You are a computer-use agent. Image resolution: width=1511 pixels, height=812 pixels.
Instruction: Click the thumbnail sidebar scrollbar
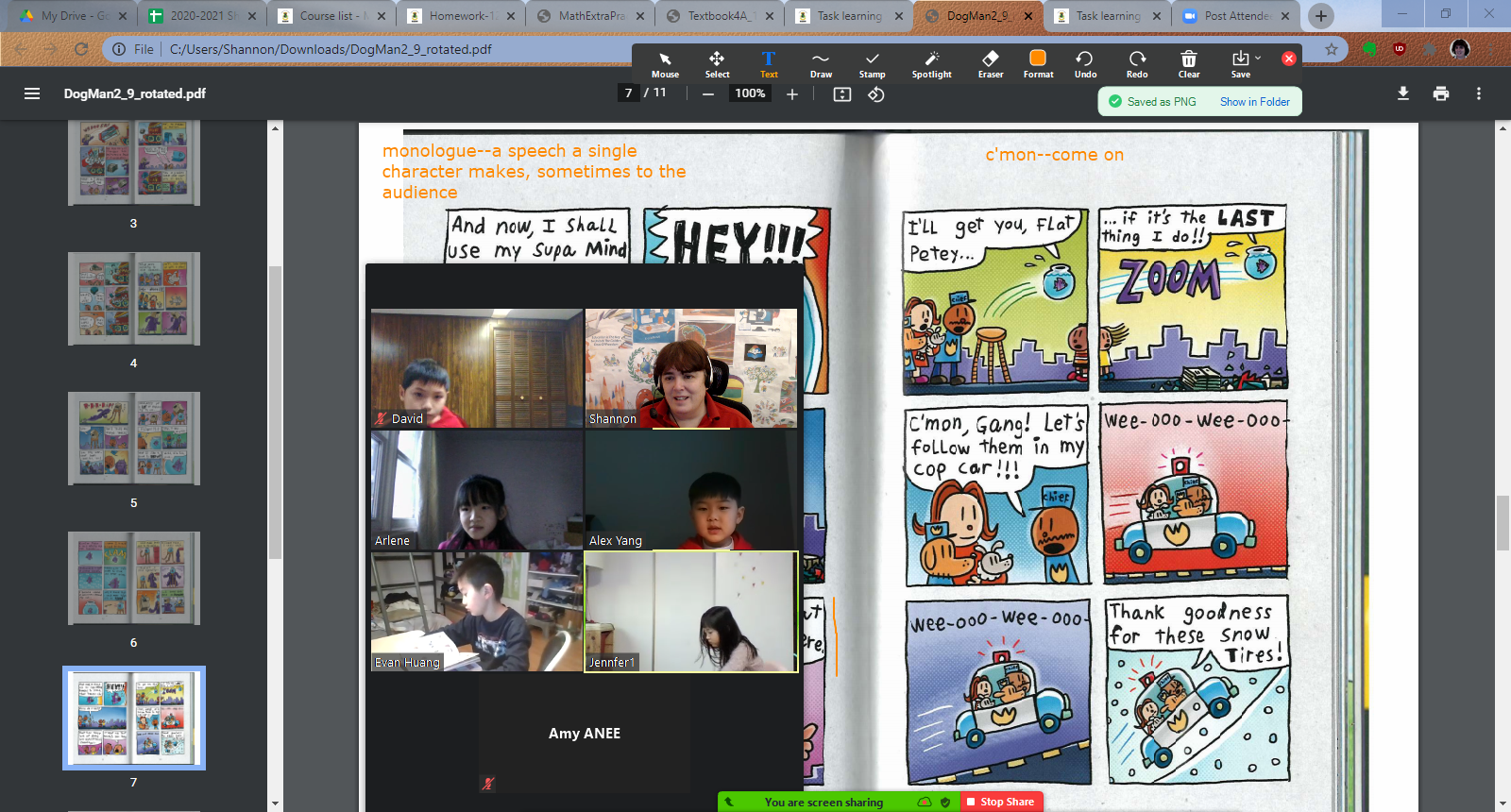pos(275,412)
